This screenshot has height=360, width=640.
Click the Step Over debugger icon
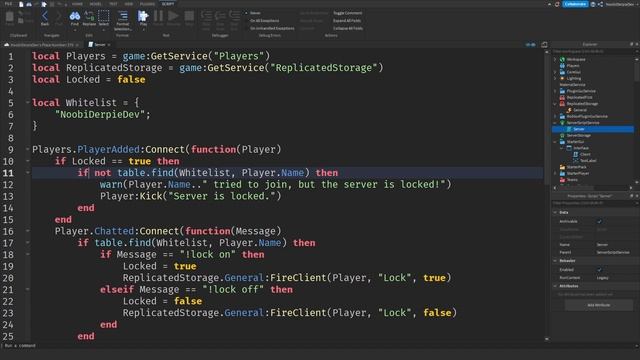pos(220,16)
